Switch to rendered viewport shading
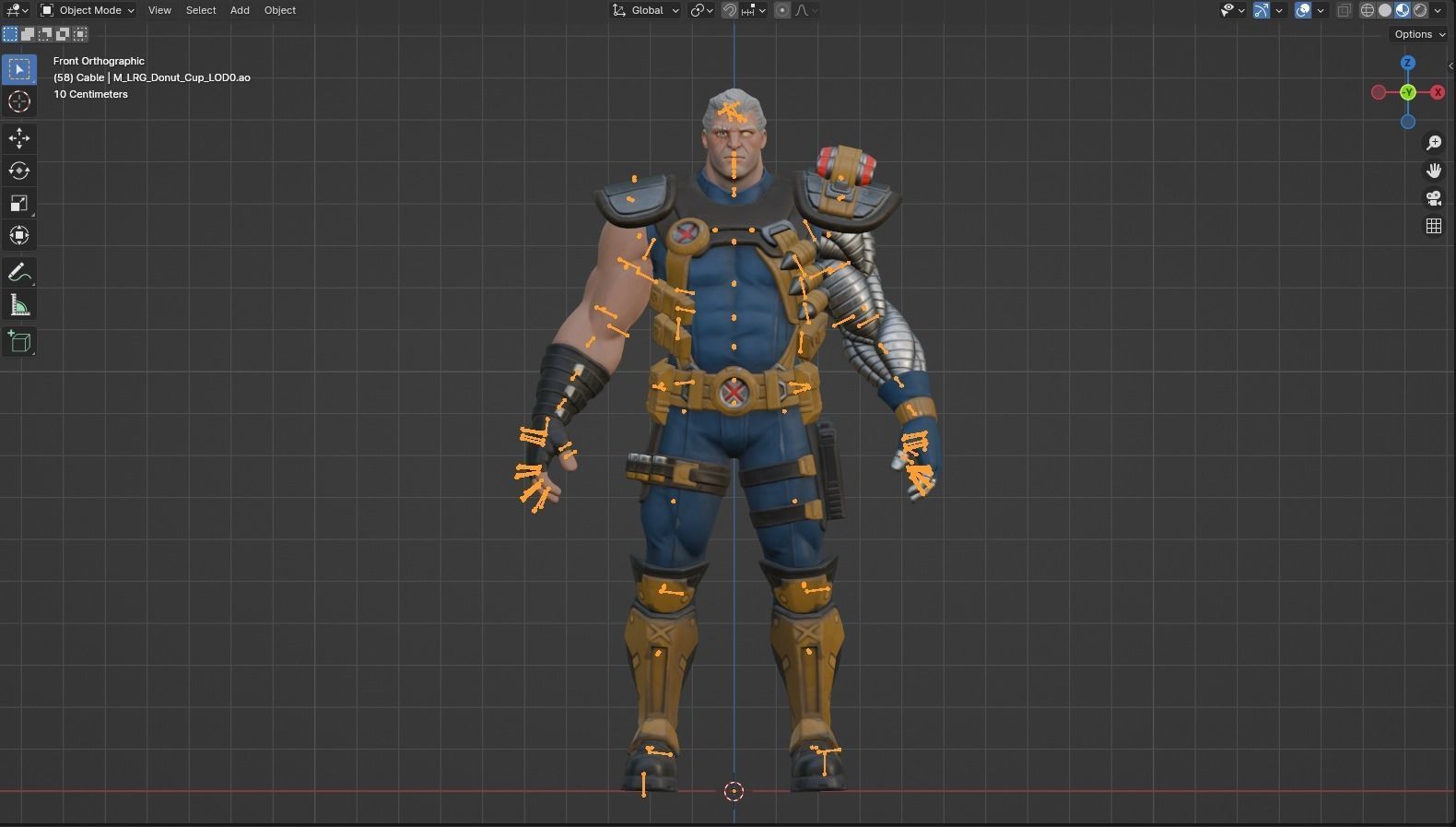This screenshot has width=1456, height=827. [1420, 10]
